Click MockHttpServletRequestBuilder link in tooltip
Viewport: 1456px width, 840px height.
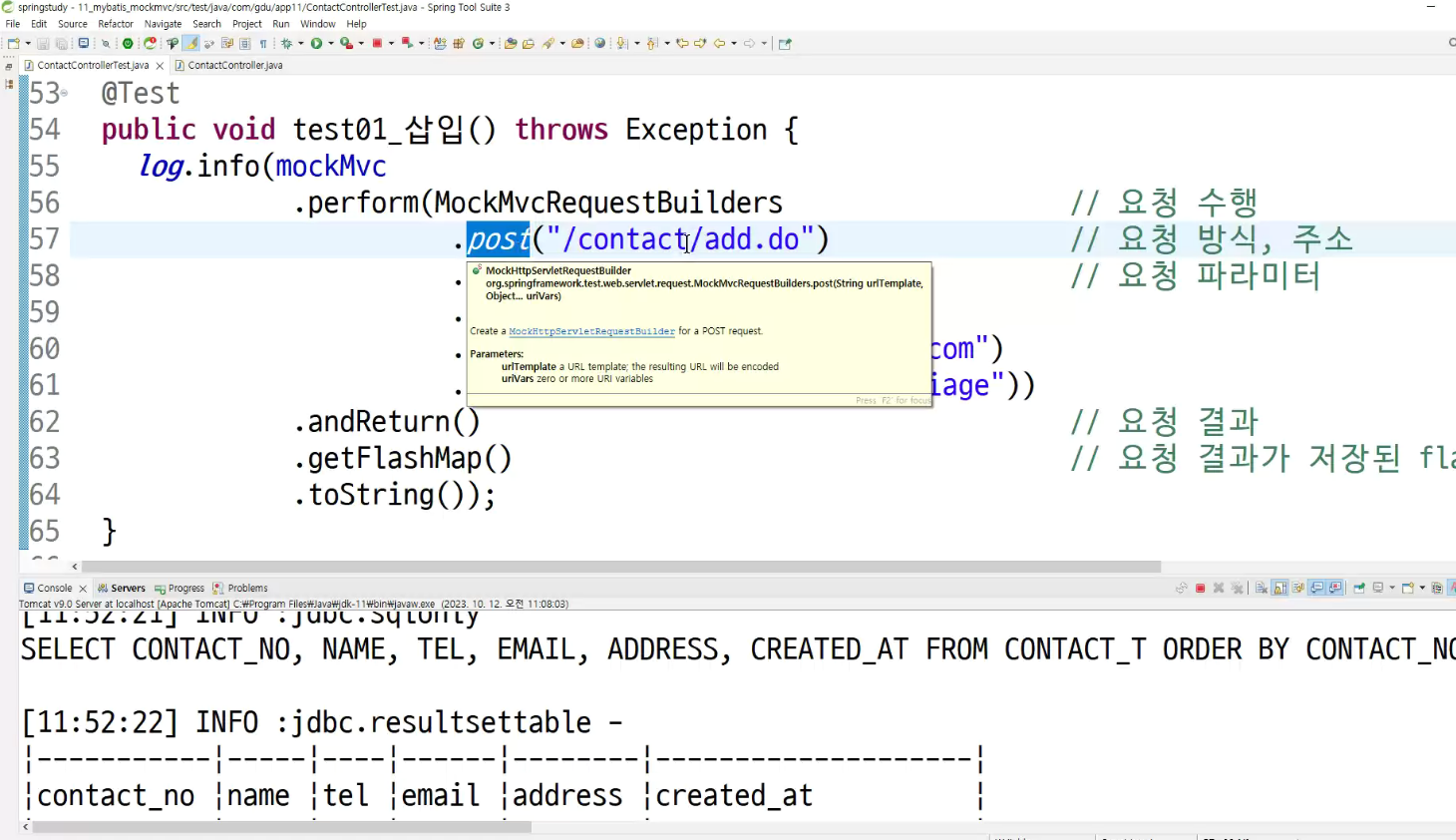(x=591, y=331)
